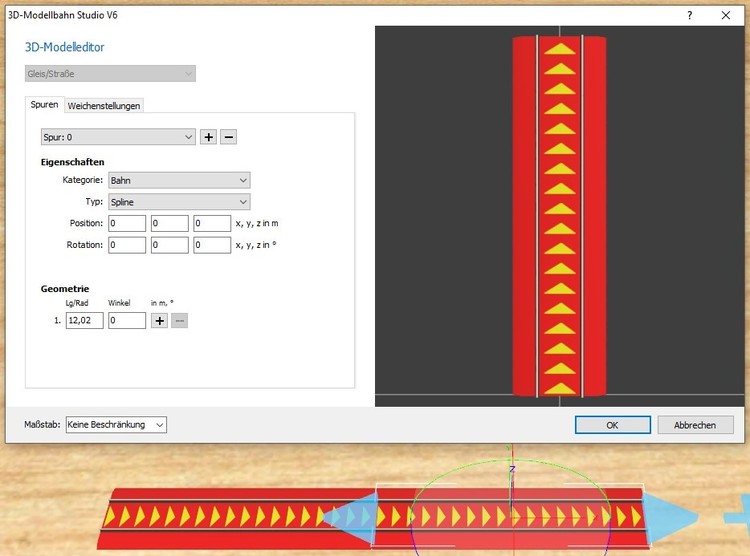Add a new track with plus icon beside Spur
This screenshot has height=556, width=750.
tap(208, 137)
